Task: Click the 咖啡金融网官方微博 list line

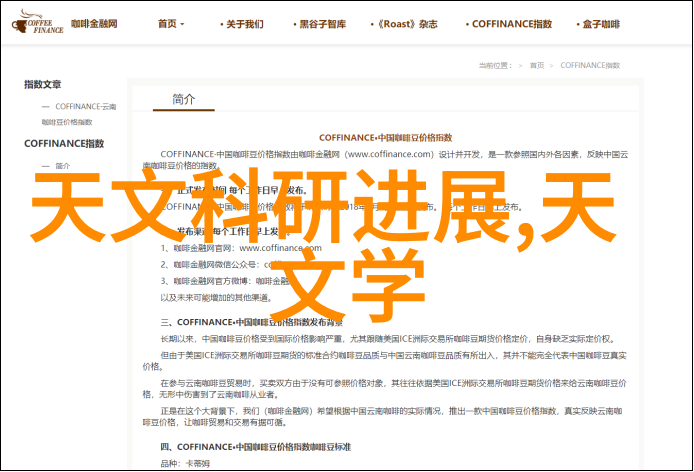Action: [x=224, y=281]
